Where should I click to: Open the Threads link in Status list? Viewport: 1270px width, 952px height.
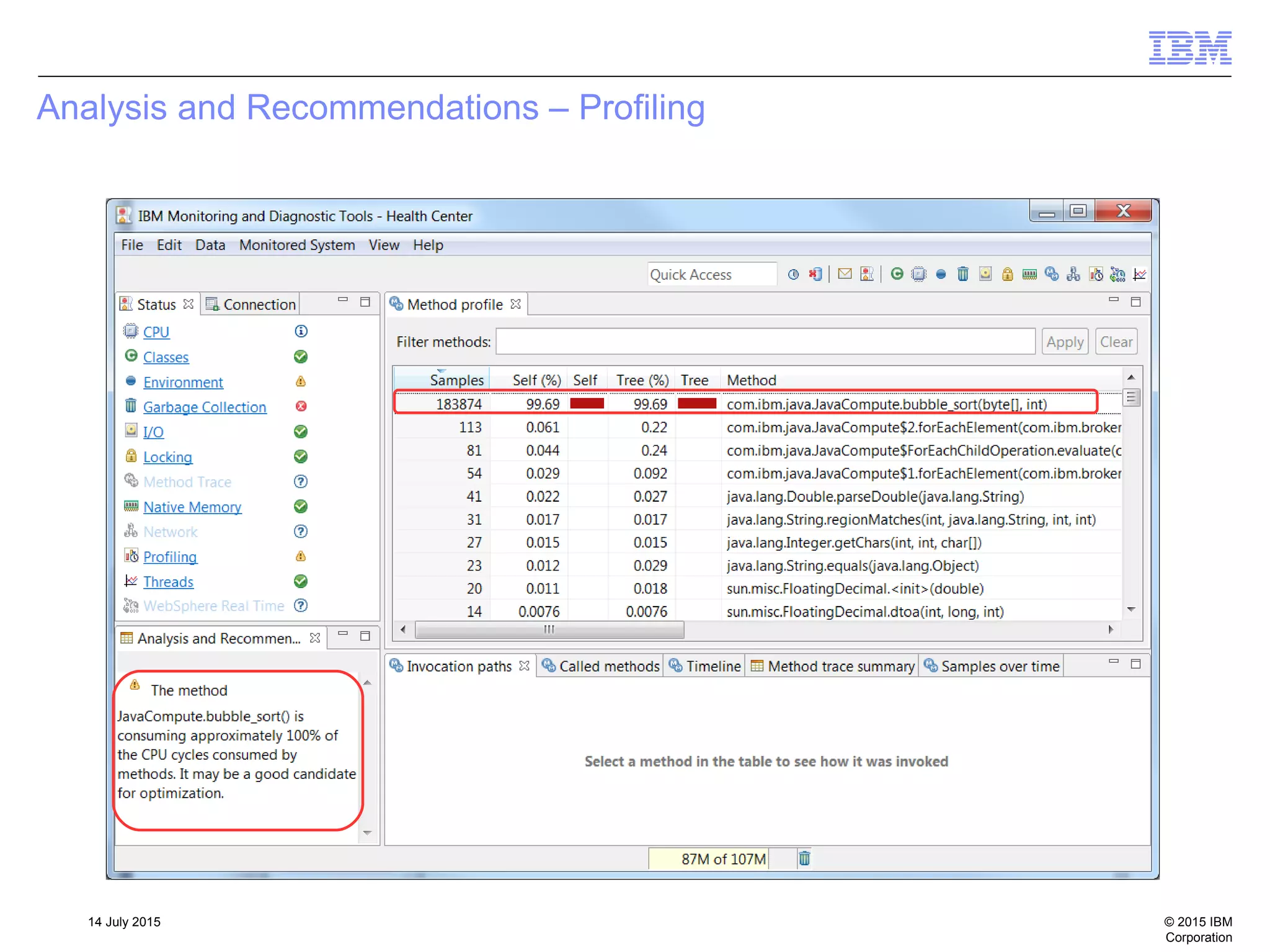pos(168,582)
